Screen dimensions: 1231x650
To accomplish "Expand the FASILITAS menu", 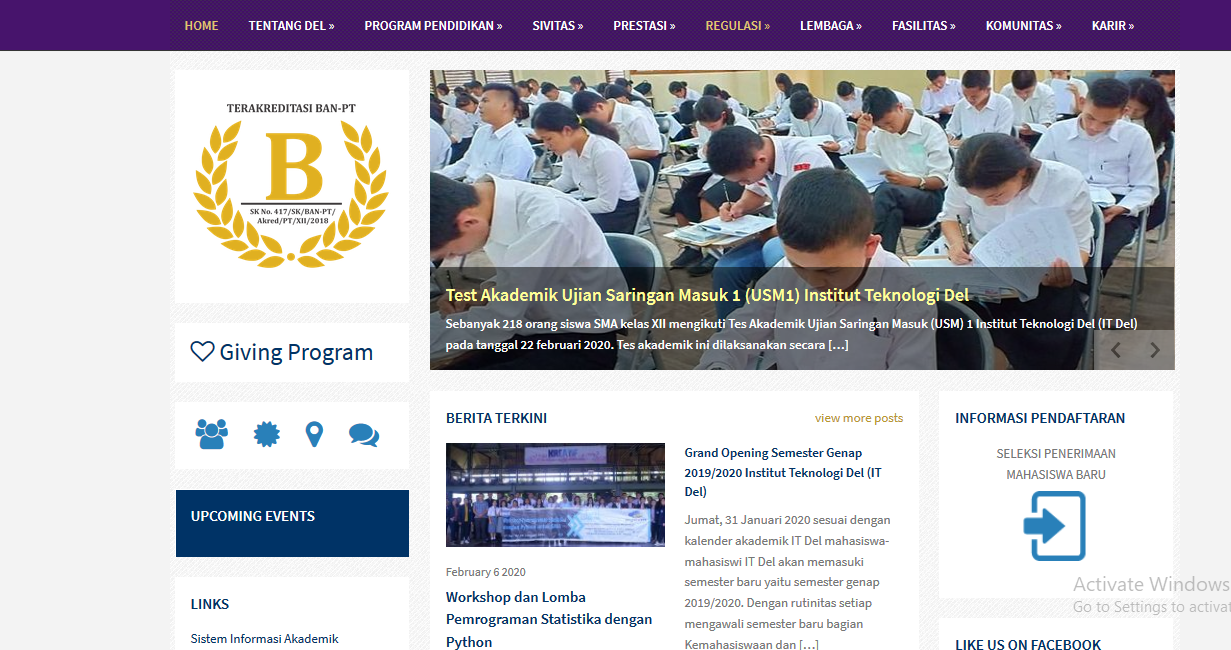I will click(x=923, y=25).
